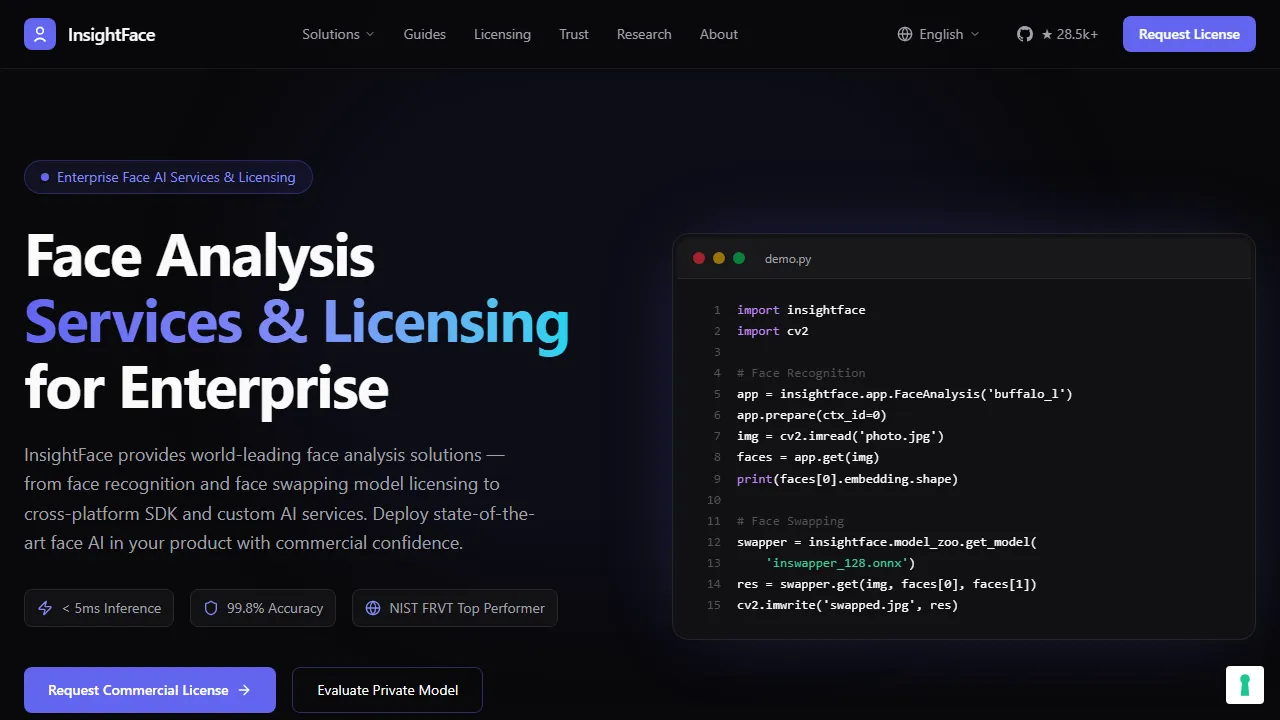
Task: Click code line 'import cv2'
Action: tap(773, 331)
